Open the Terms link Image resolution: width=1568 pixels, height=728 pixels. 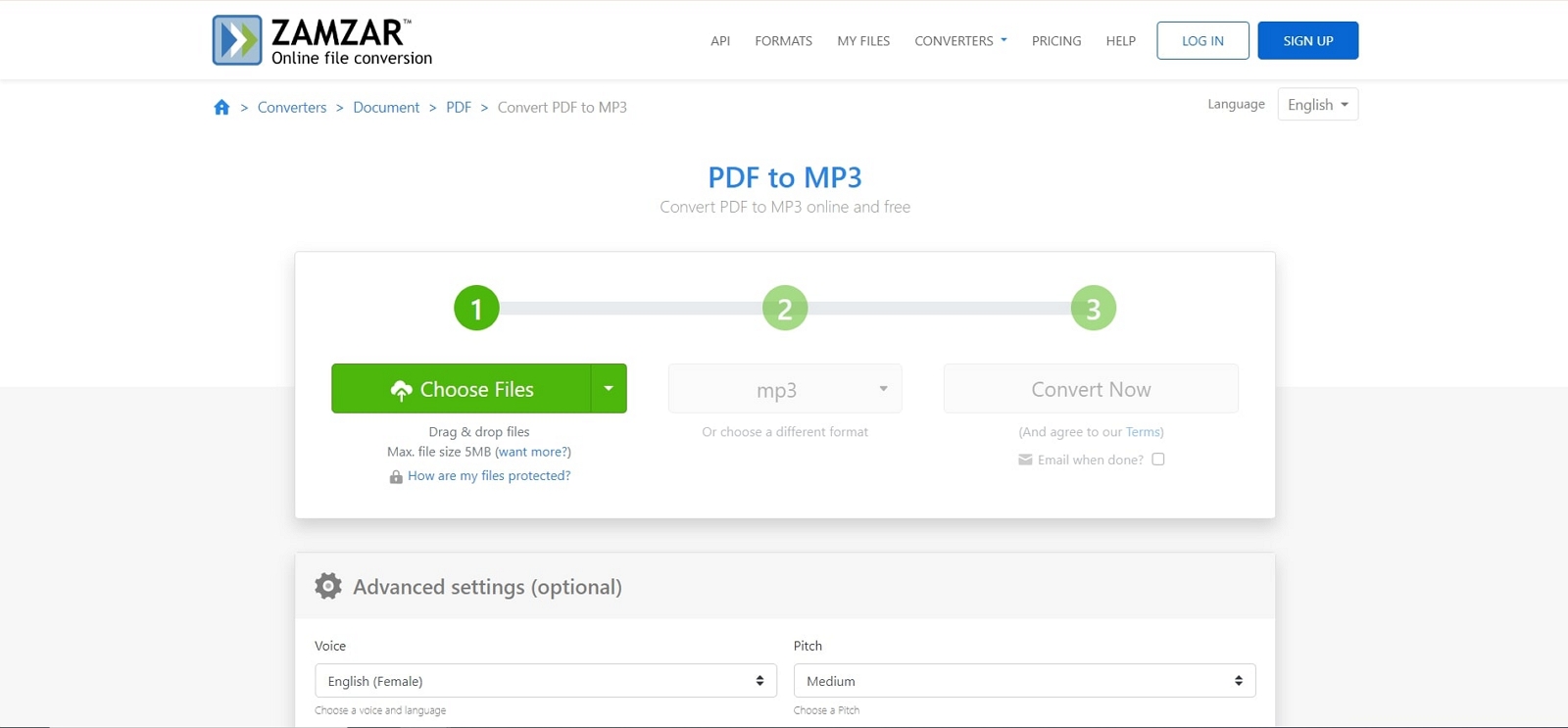pos(1143,432)
